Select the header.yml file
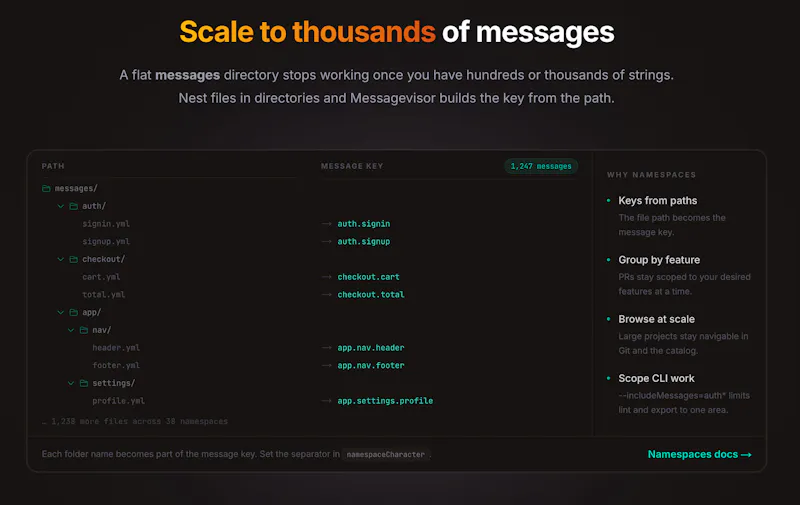Screen dimensions: 800x505 pyautogui.click(x=116, y=347)
